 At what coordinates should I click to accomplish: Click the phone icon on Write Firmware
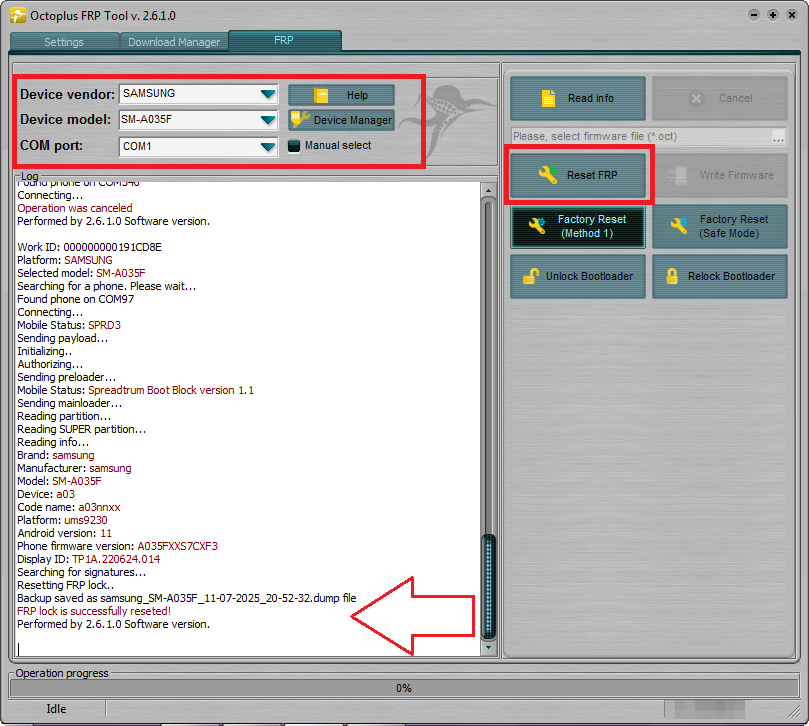click(x=676, y=175)
